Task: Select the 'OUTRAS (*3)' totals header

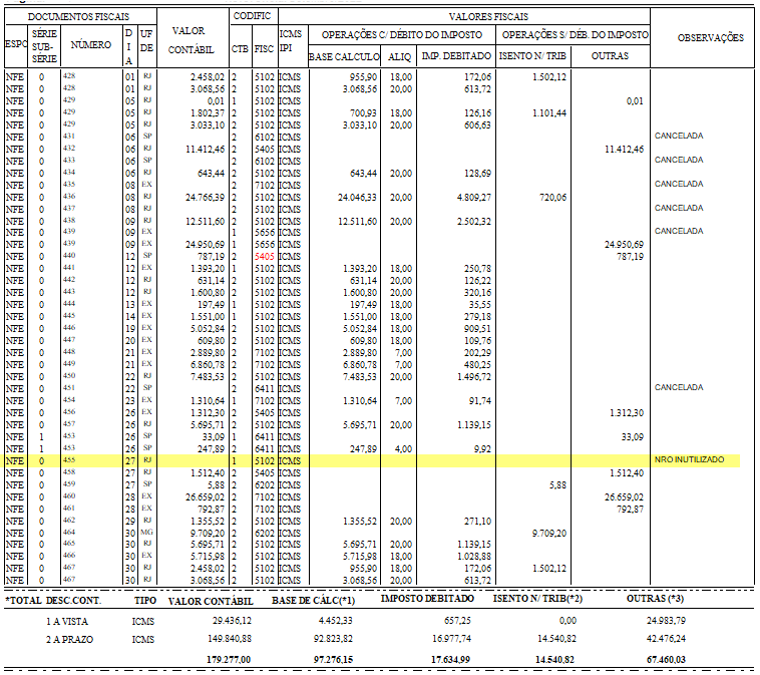Action: (655, 599)
